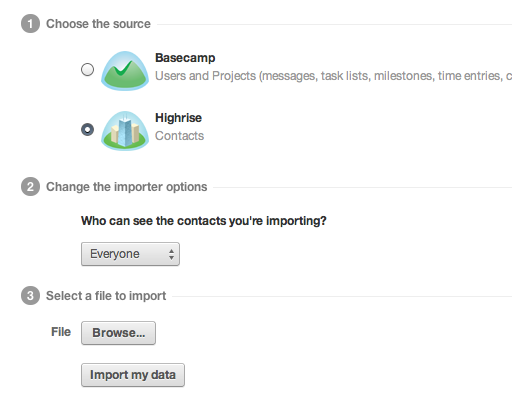Click the Browse... file button
512x405 pixels.
(118, 333)
